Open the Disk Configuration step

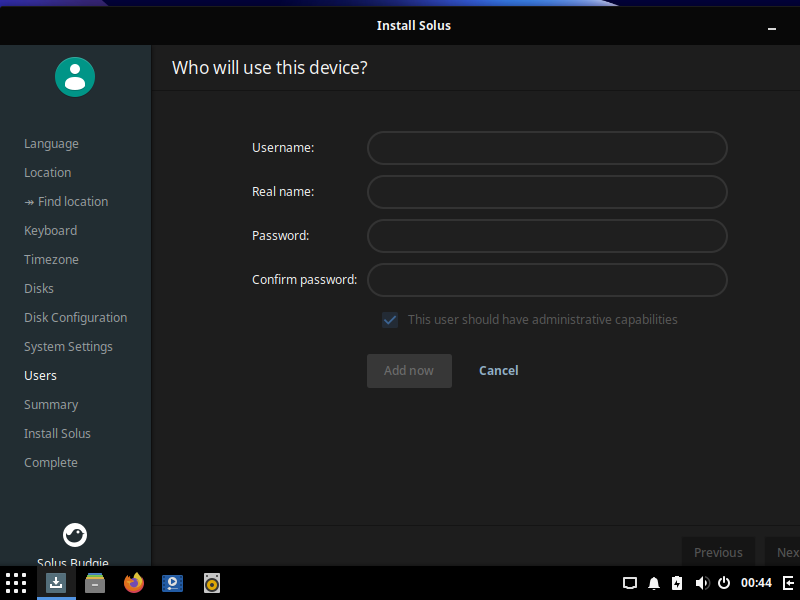click(x=76, y=318)
